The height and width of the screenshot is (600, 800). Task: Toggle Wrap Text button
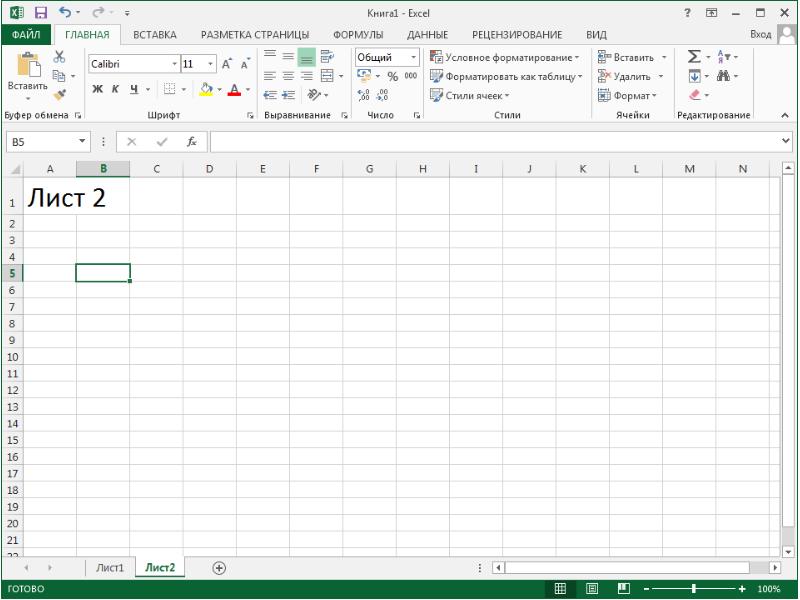(327, 57)
